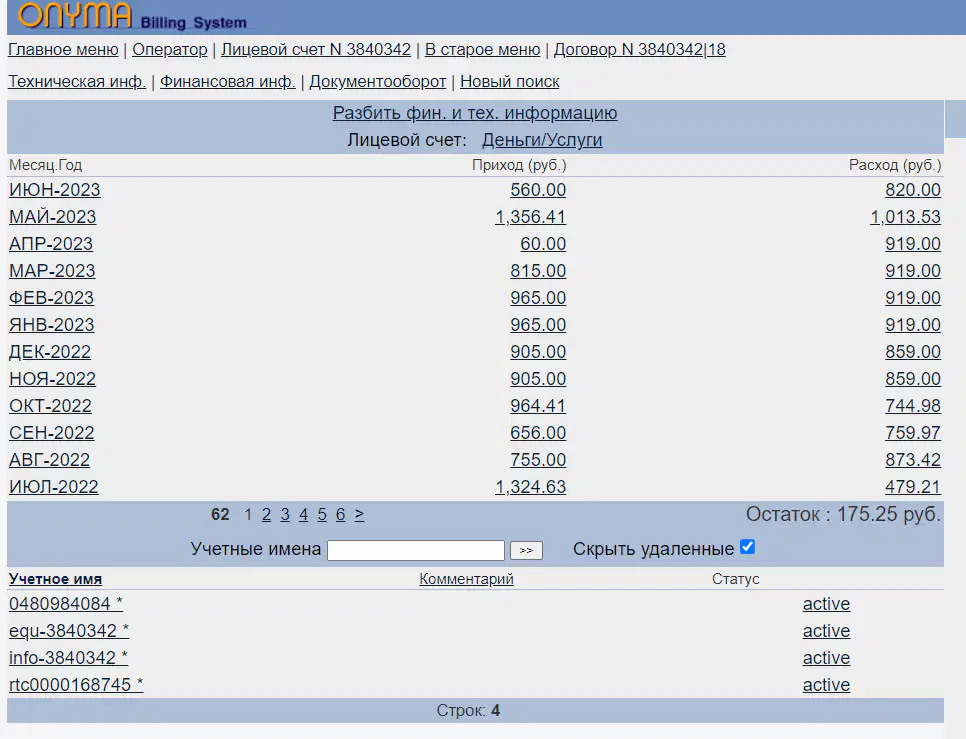Click the next page arrow >
The width and height of the screenshot is (966, 739).
pos(359,514)
